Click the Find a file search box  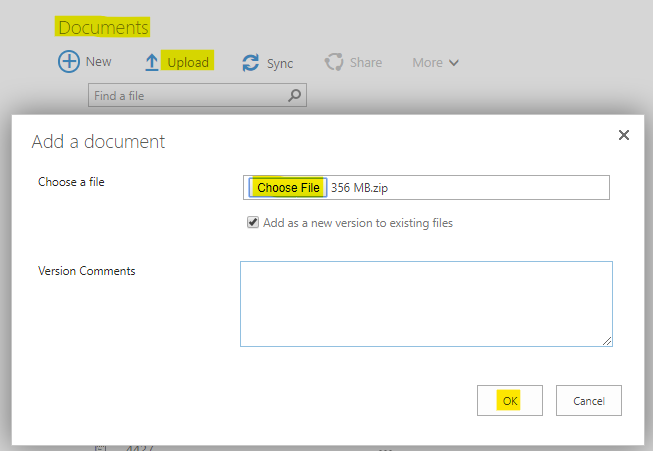(x=197, y=95)
